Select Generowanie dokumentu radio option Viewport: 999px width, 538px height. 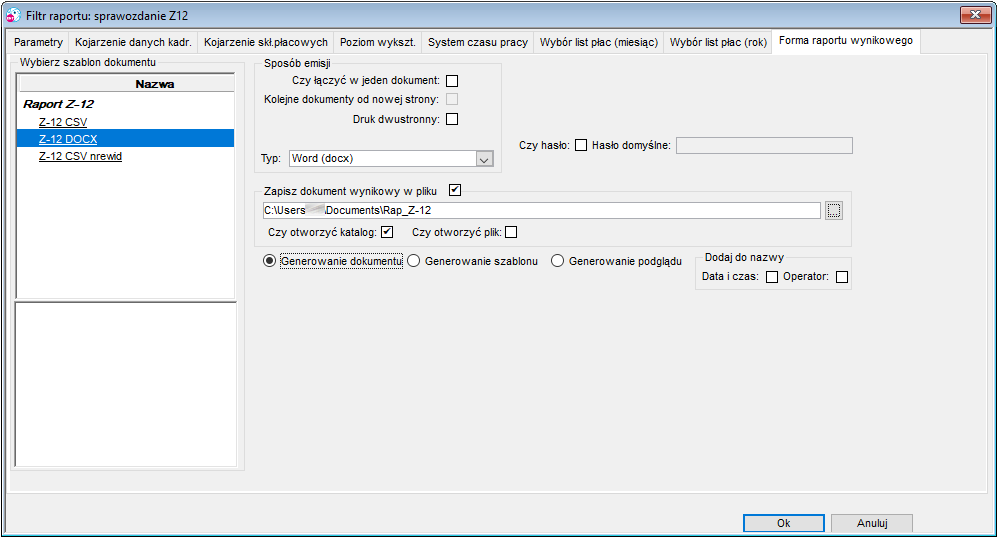click(270, 261)
